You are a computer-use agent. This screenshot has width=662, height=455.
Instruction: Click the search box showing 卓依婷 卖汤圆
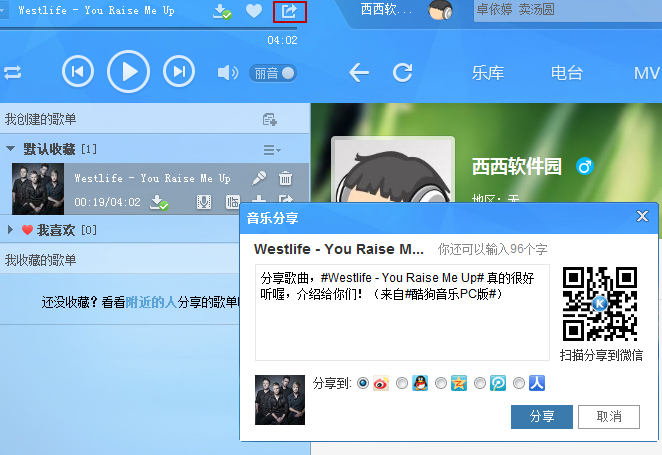click(568, 10)
